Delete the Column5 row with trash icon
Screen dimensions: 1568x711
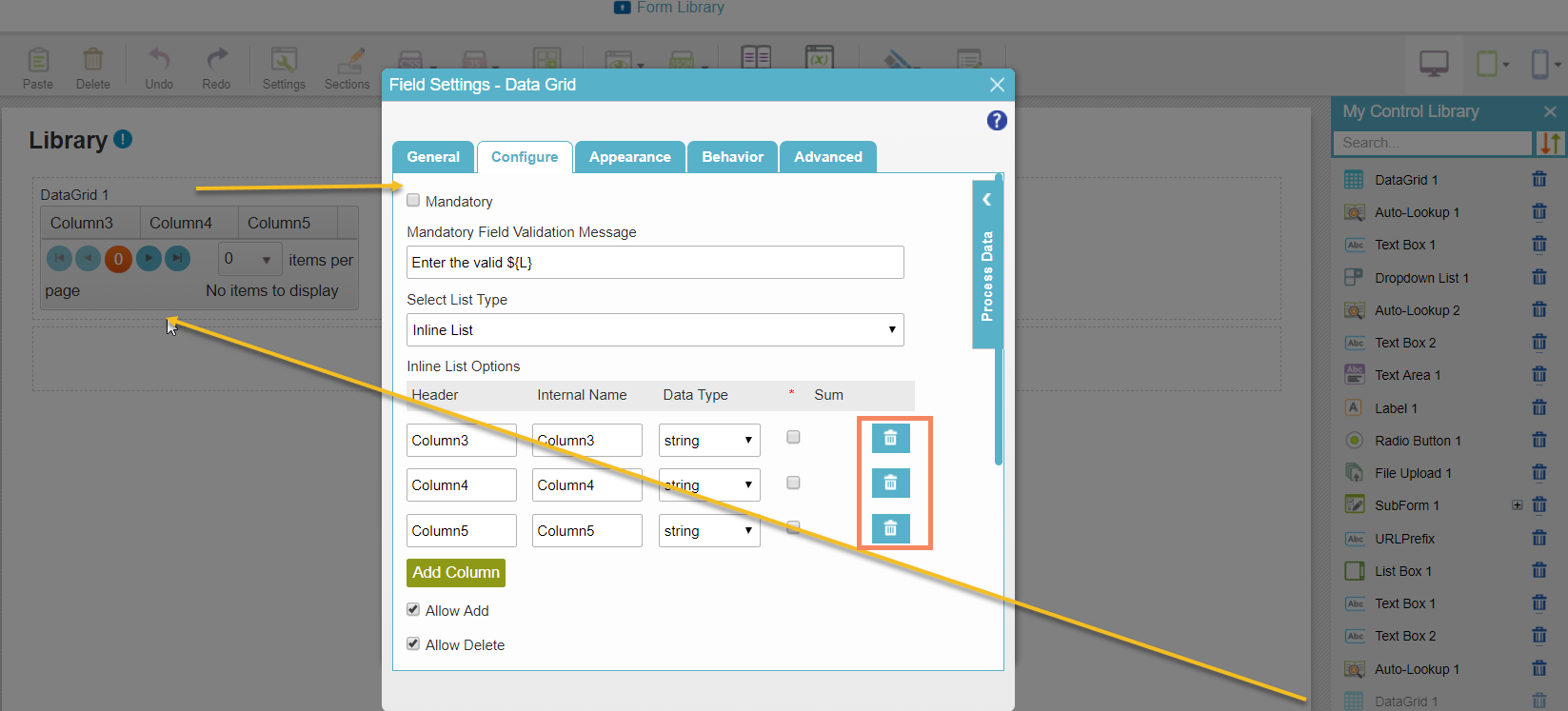point(890,528)
